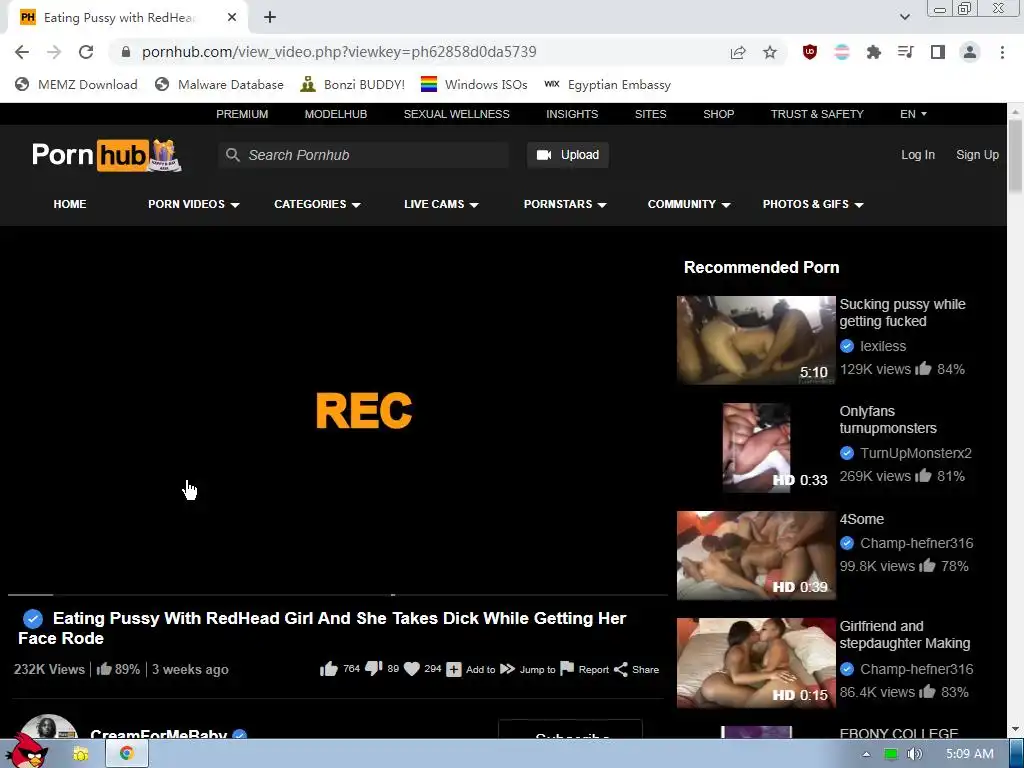Show hidden system tray icons

click(866, 754)
